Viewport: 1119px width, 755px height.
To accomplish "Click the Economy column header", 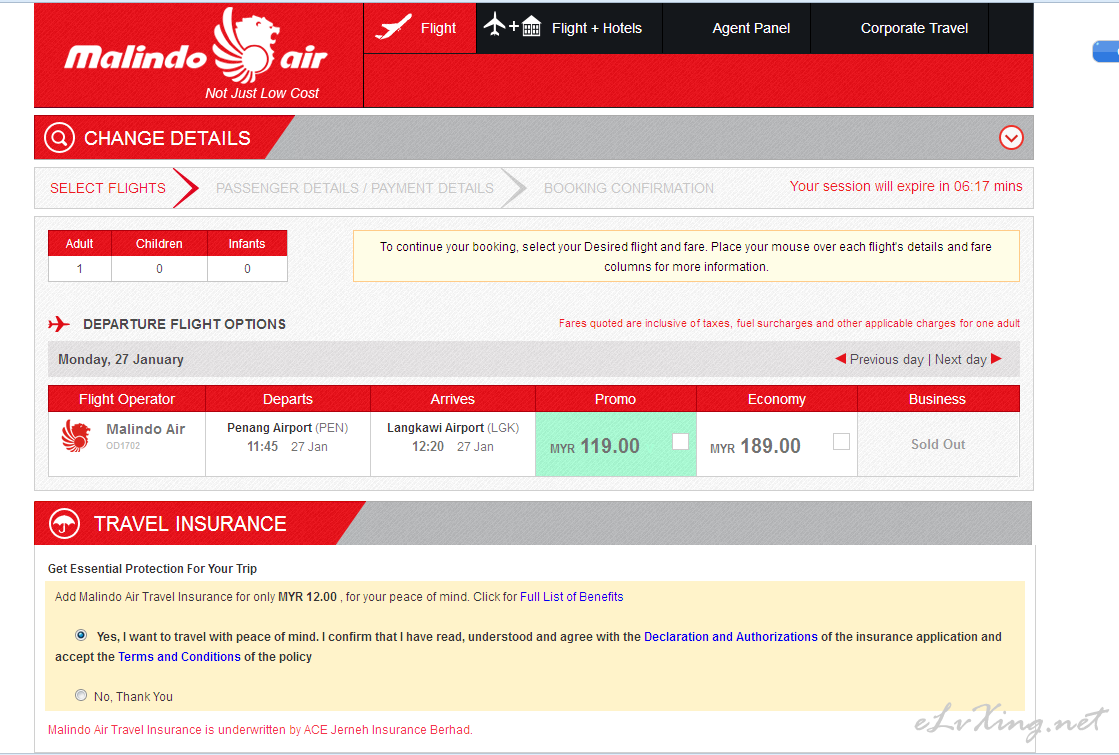I will pyautogui.click(x=776, y=399).
